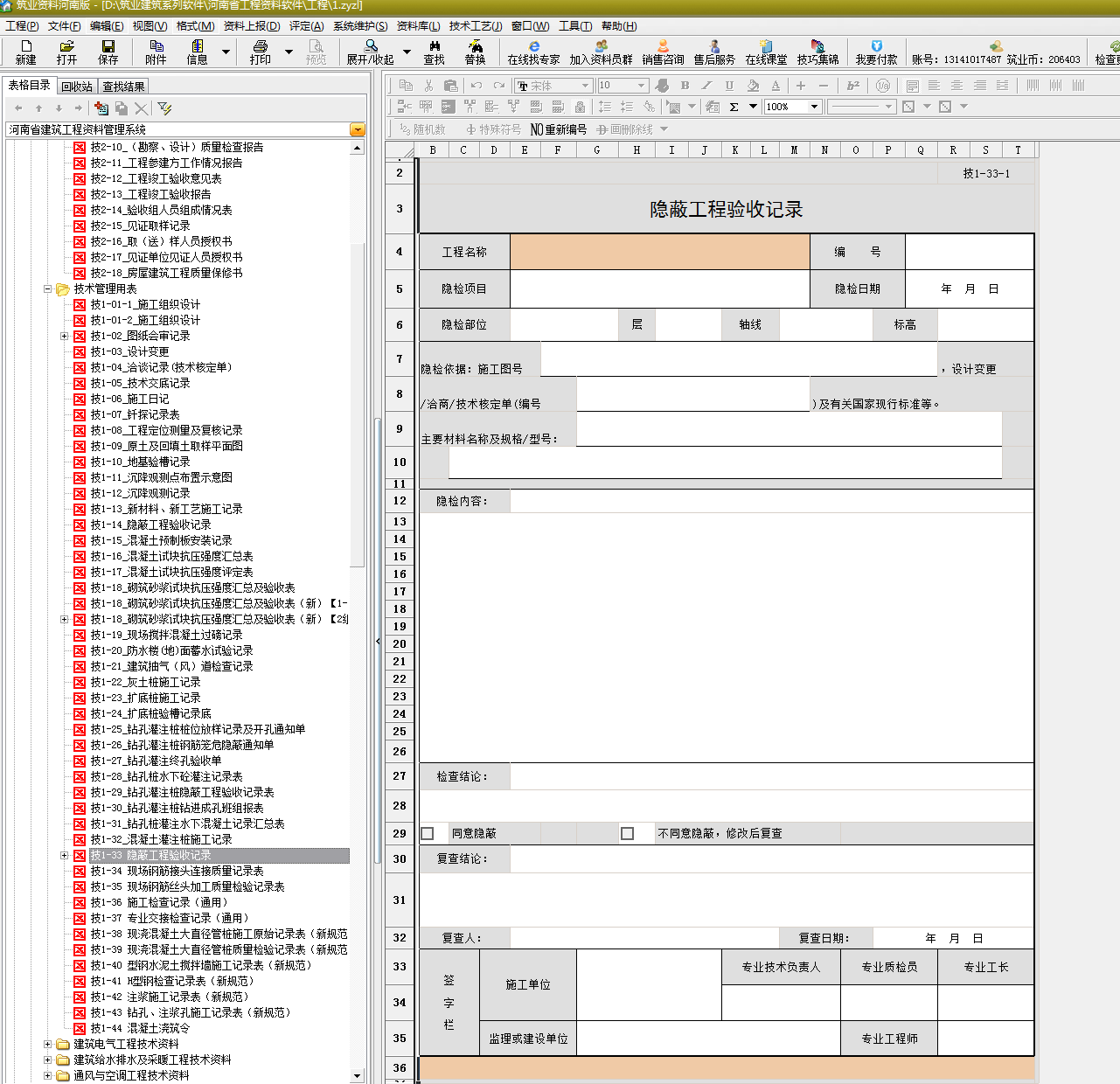
Task: Open the font name dropdown 宋体
Action: coord(586,85)
